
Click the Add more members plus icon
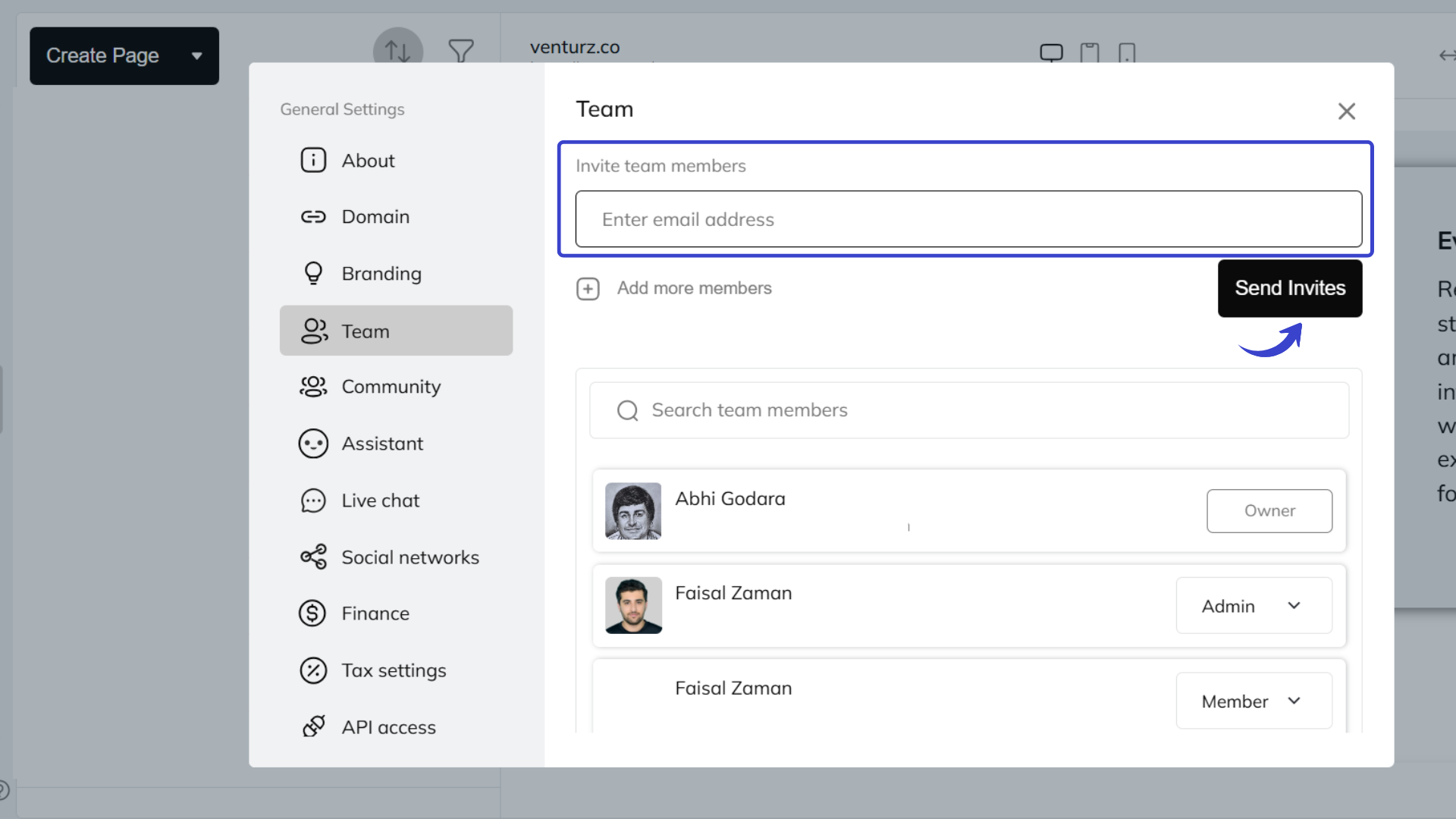[588, 289]
